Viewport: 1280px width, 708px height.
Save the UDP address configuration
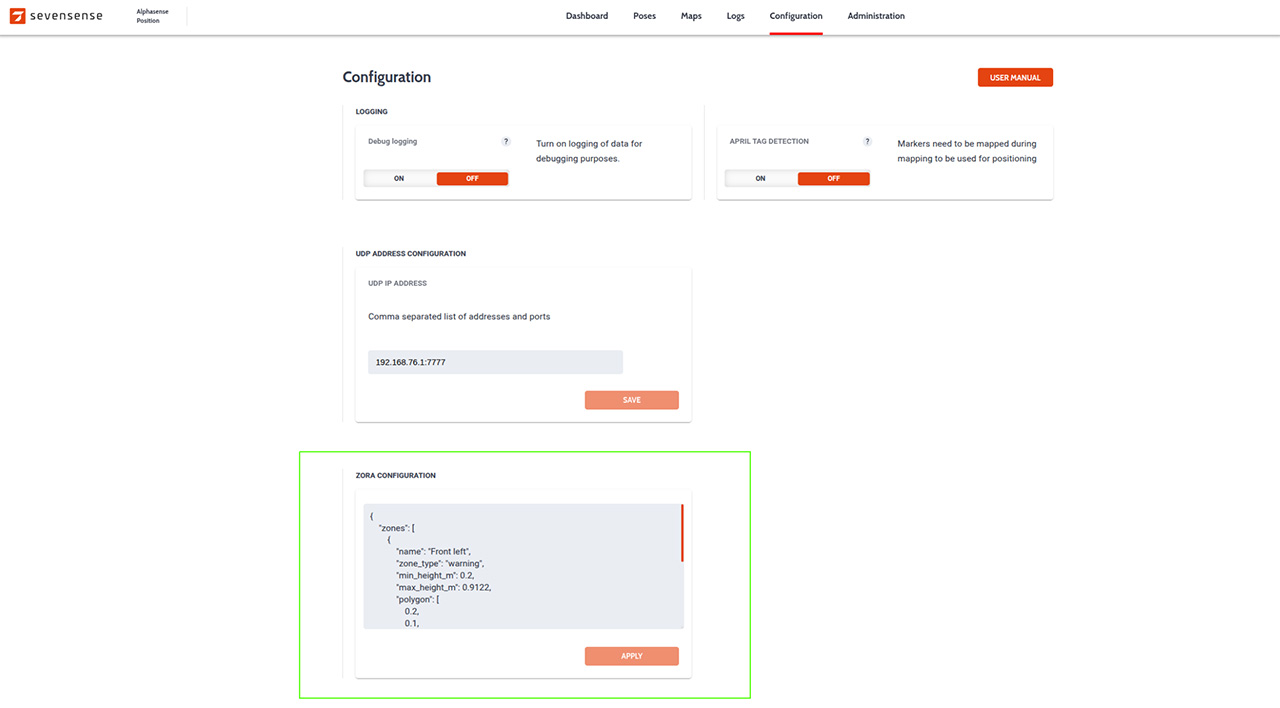[x=631, y=400]
